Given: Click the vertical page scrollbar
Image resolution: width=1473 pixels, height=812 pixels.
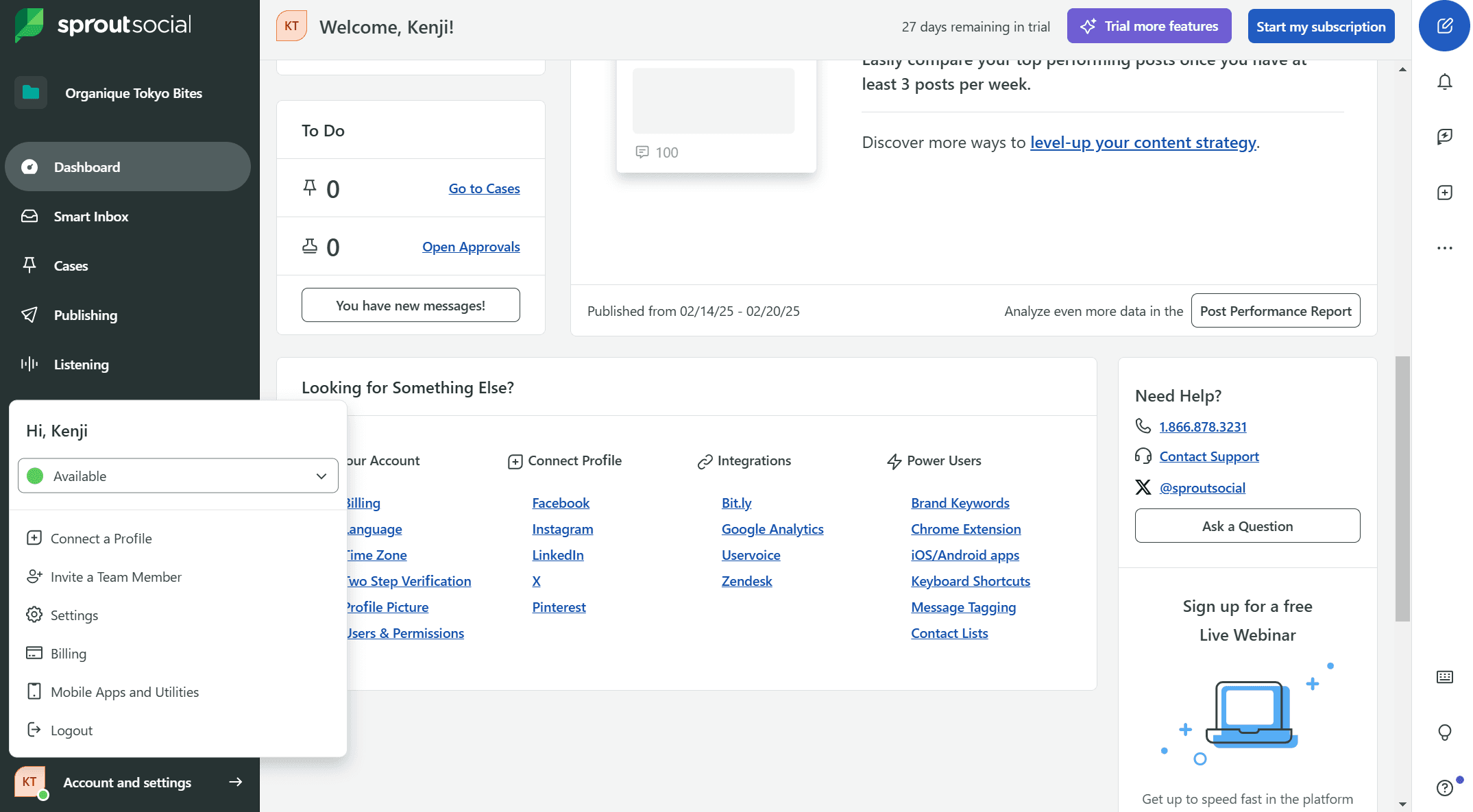Looking at the screenshot, I should click(x=1402, y=488).
